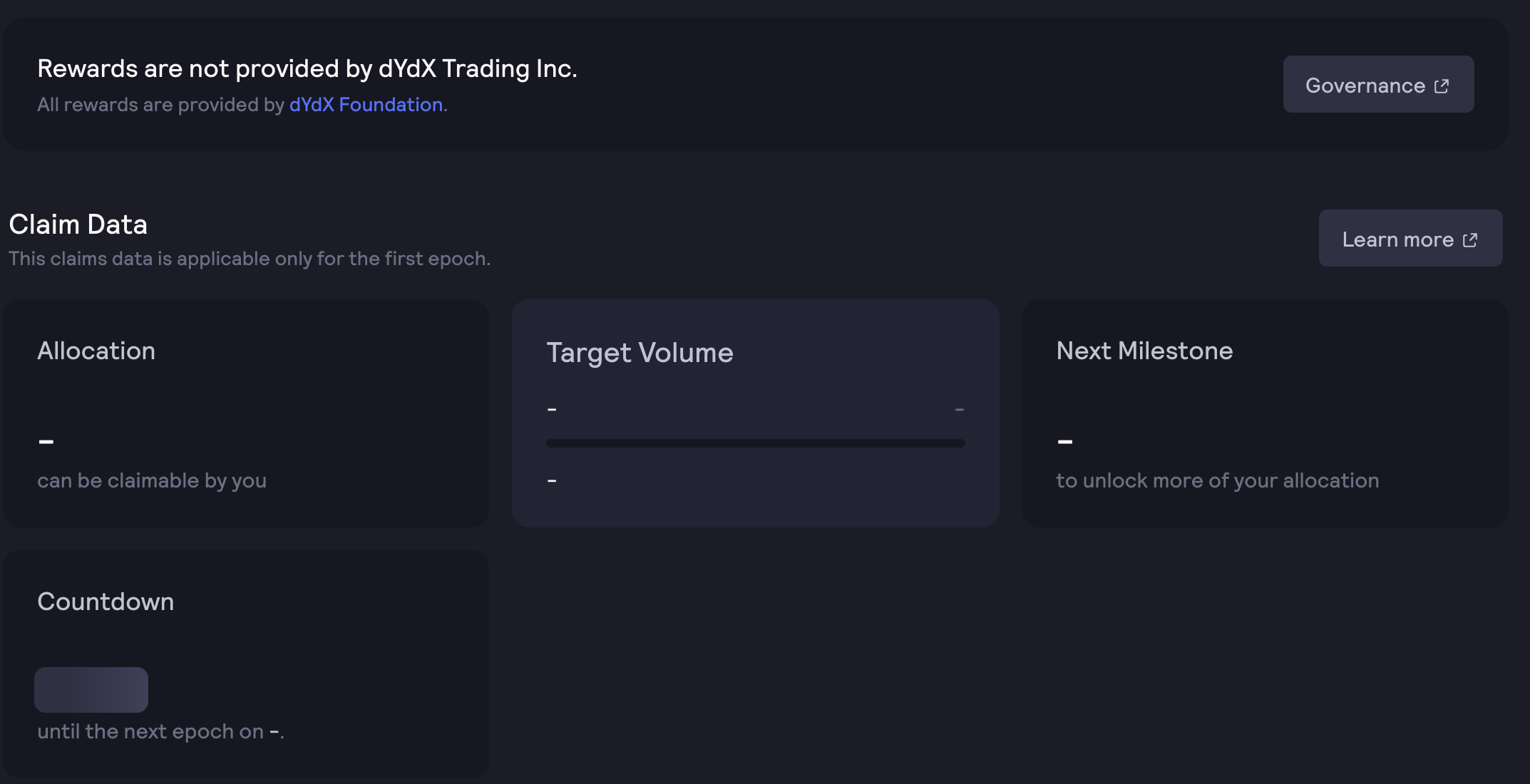Click the Claim Data heading

(78, 225)
